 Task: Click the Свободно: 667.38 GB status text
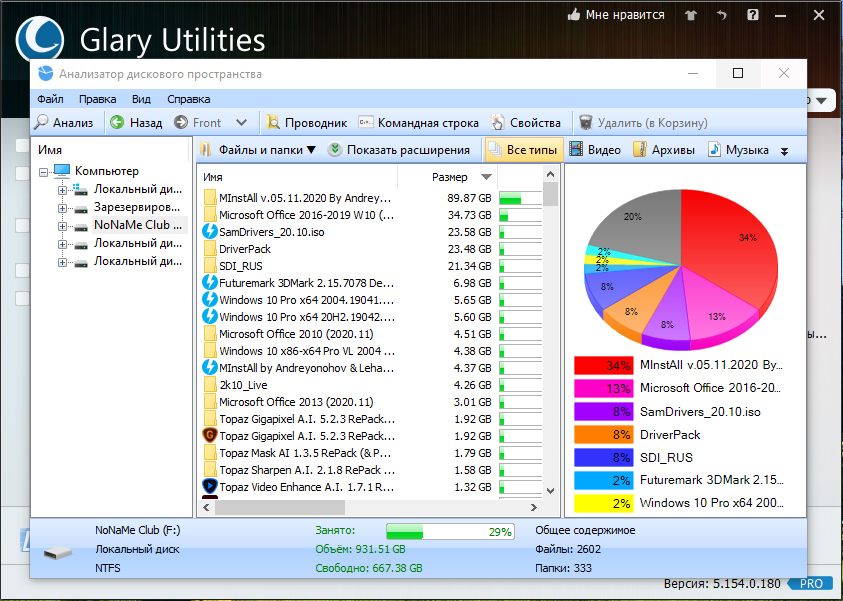368,568
